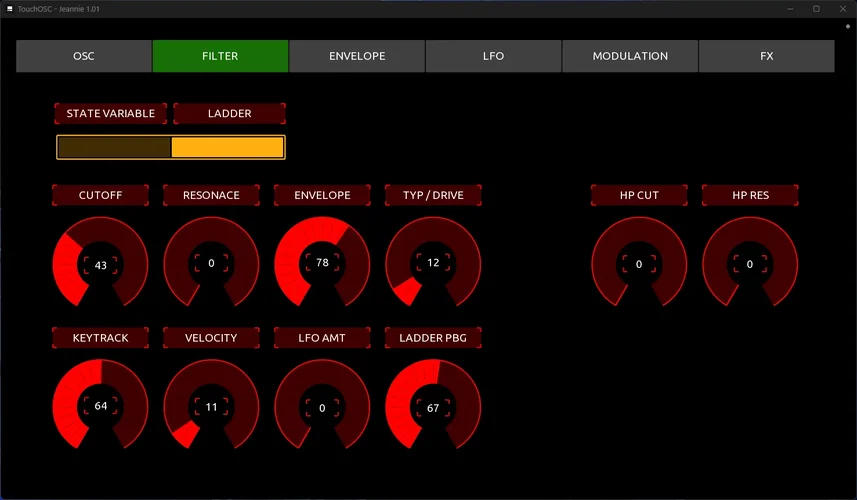Maximize the TouchOSC window
Screen dimensions: 857x500
tap(817, 9)
